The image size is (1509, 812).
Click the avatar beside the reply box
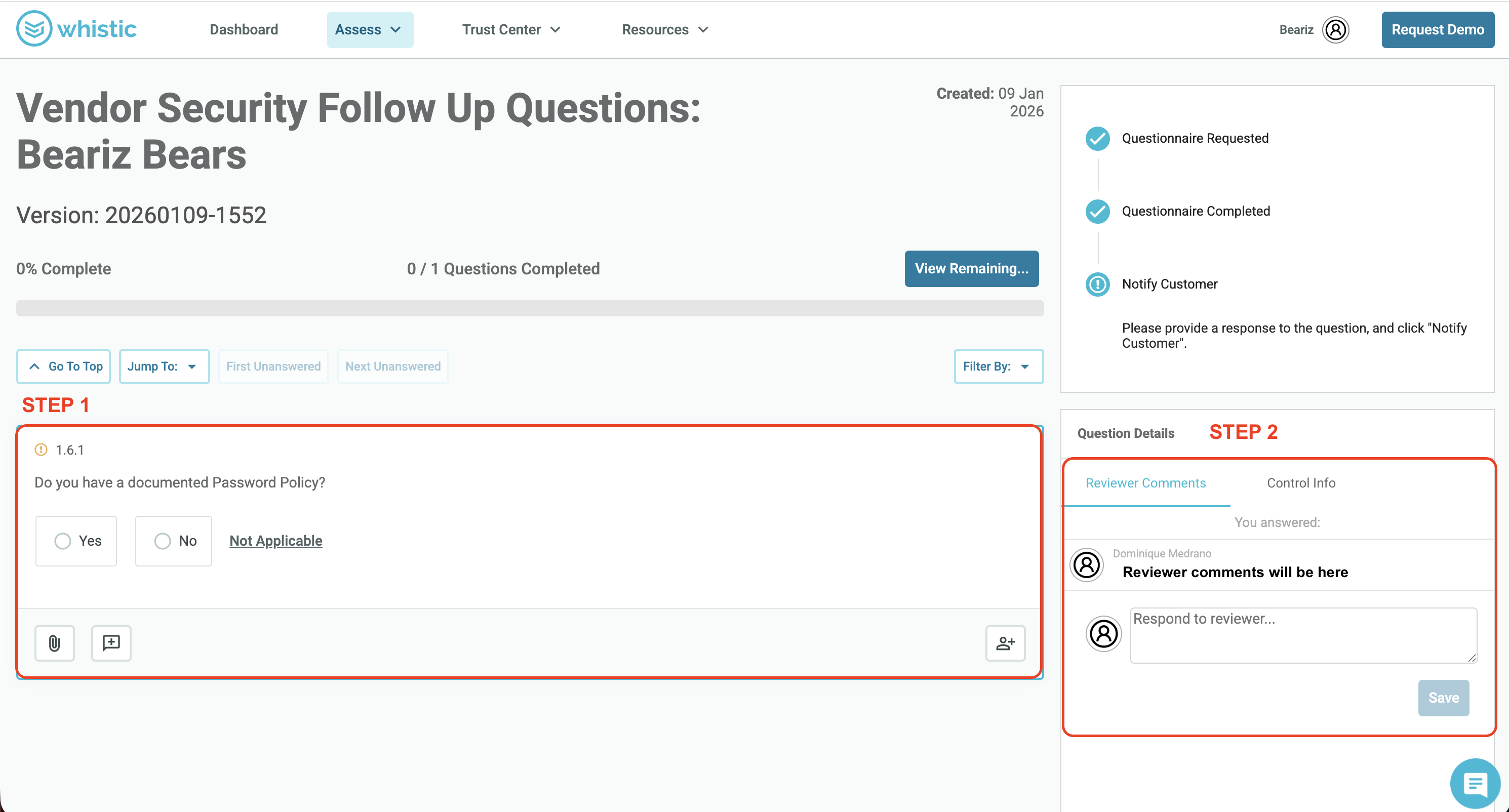1103,633
